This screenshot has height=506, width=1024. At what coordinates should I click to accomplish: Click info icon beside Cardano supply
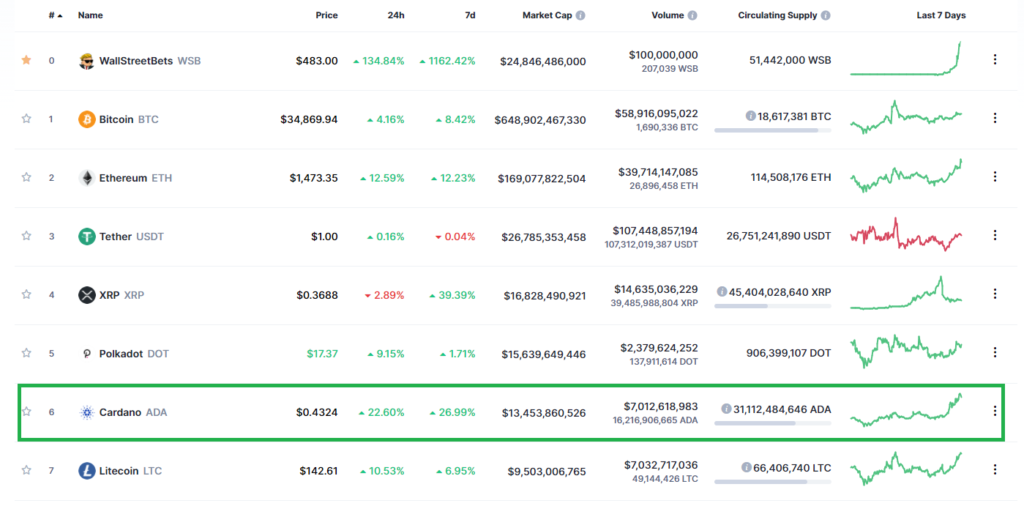click(726, 409)
